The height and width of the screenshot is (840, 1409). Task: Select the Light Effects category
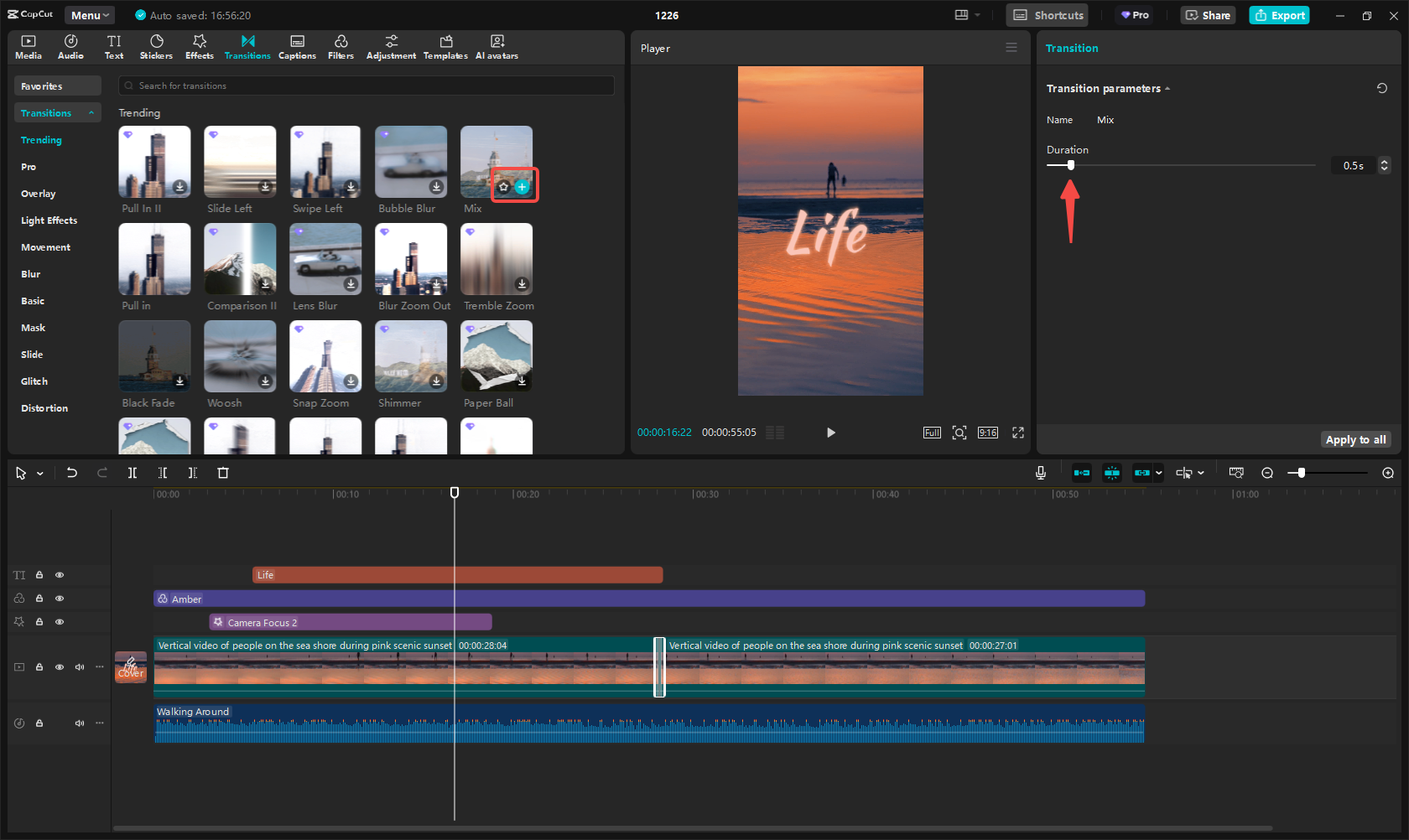coord(49,220)
